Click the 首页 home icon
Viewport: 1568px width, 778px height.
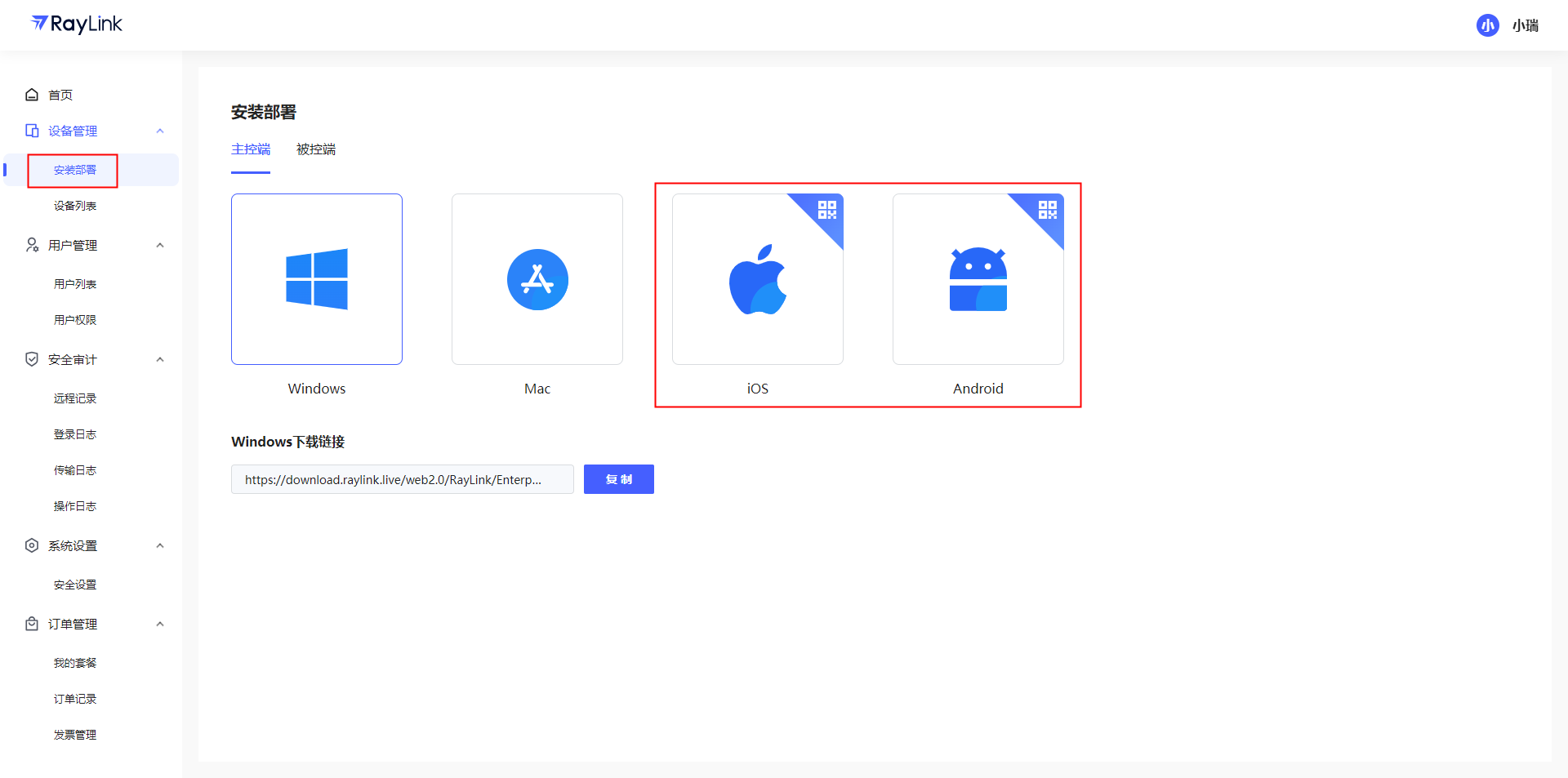[x=32, y=95]
